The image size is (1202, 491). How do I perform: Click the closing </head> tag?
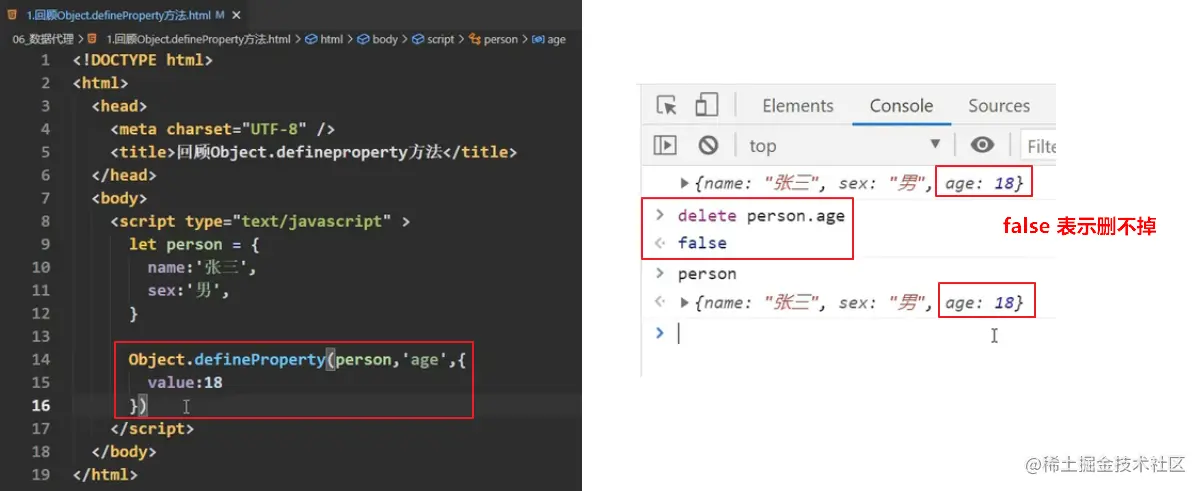coord(124,175)
